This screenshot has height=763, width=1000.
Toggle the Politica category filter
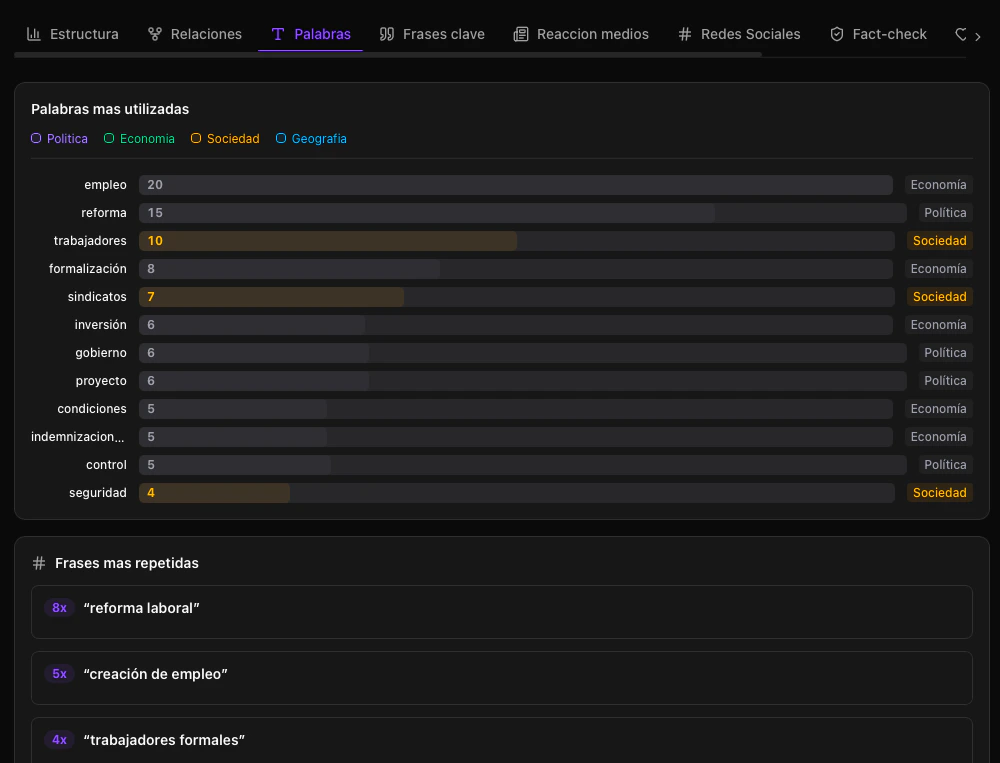click(x=59, y=138)
